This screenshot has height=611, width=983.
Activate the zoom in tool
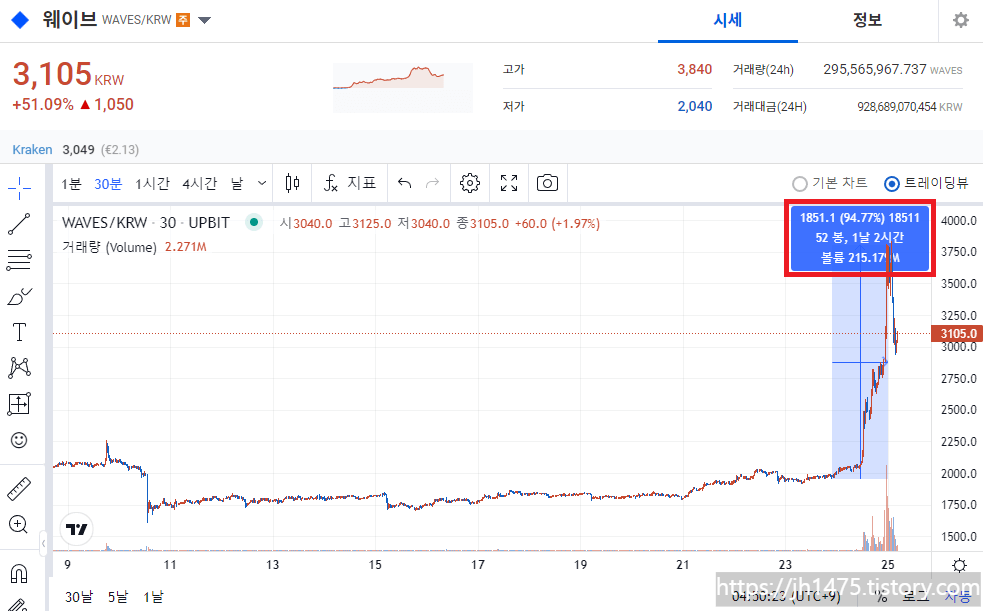18,524
